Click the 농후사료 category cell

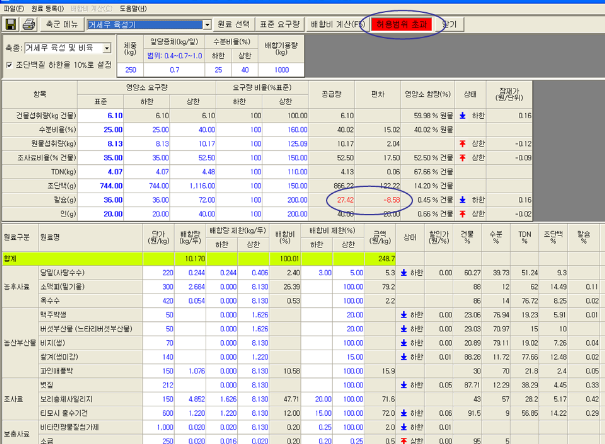20,287
